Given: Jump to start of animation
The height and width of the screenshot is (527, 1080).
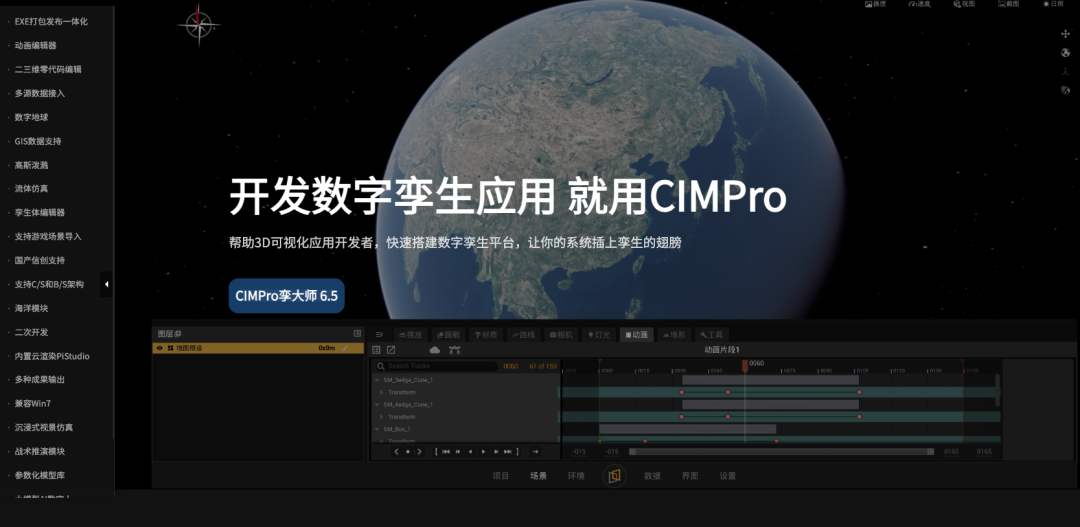Looking at the screenshot, I should tap(446, 451).
